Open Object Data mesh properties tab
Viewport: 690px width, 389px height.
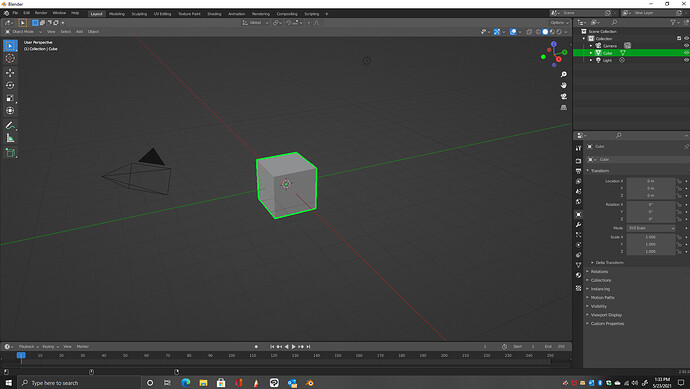click(579, 265)
